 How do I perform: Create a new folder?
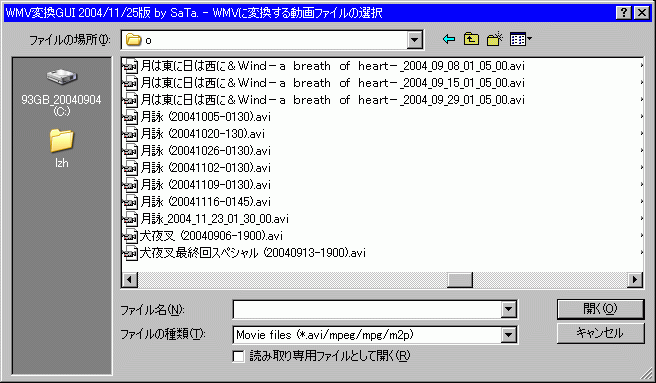(495, 39)
